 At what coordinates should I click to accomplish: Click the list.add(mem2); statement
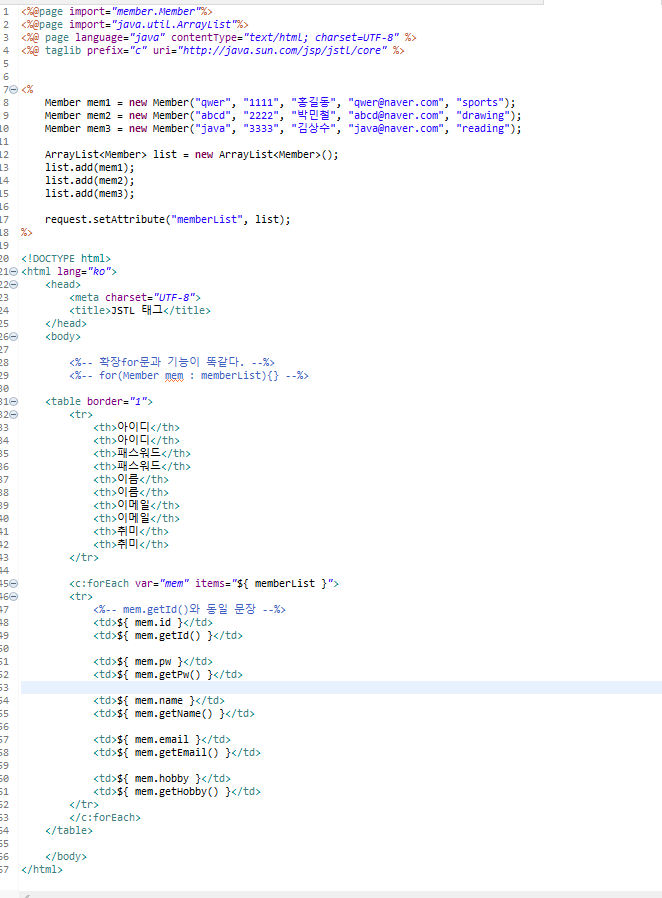coord(89,181)
